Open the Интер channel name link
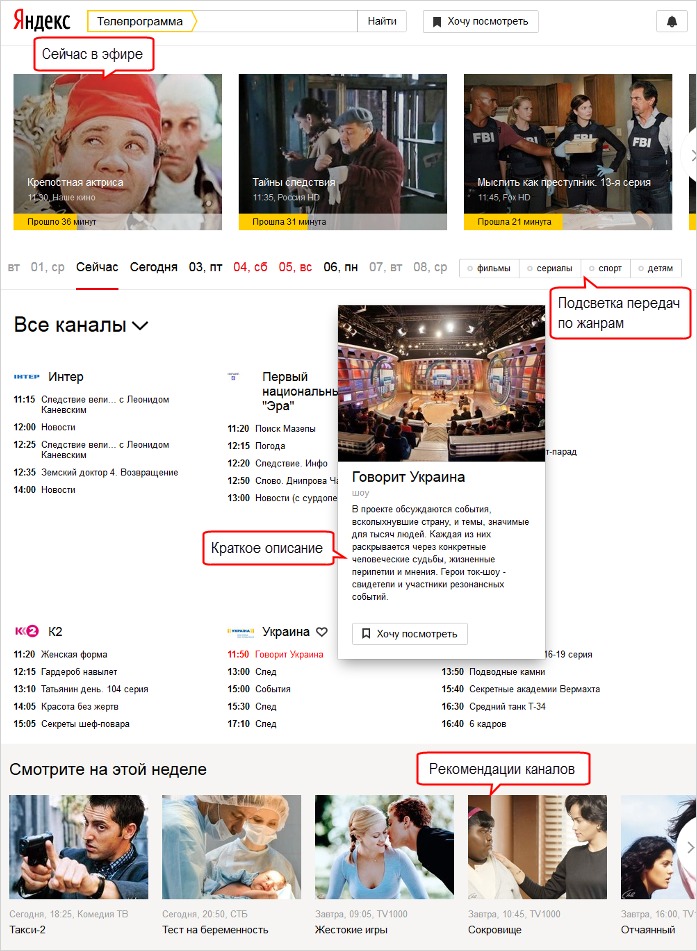 66,377
